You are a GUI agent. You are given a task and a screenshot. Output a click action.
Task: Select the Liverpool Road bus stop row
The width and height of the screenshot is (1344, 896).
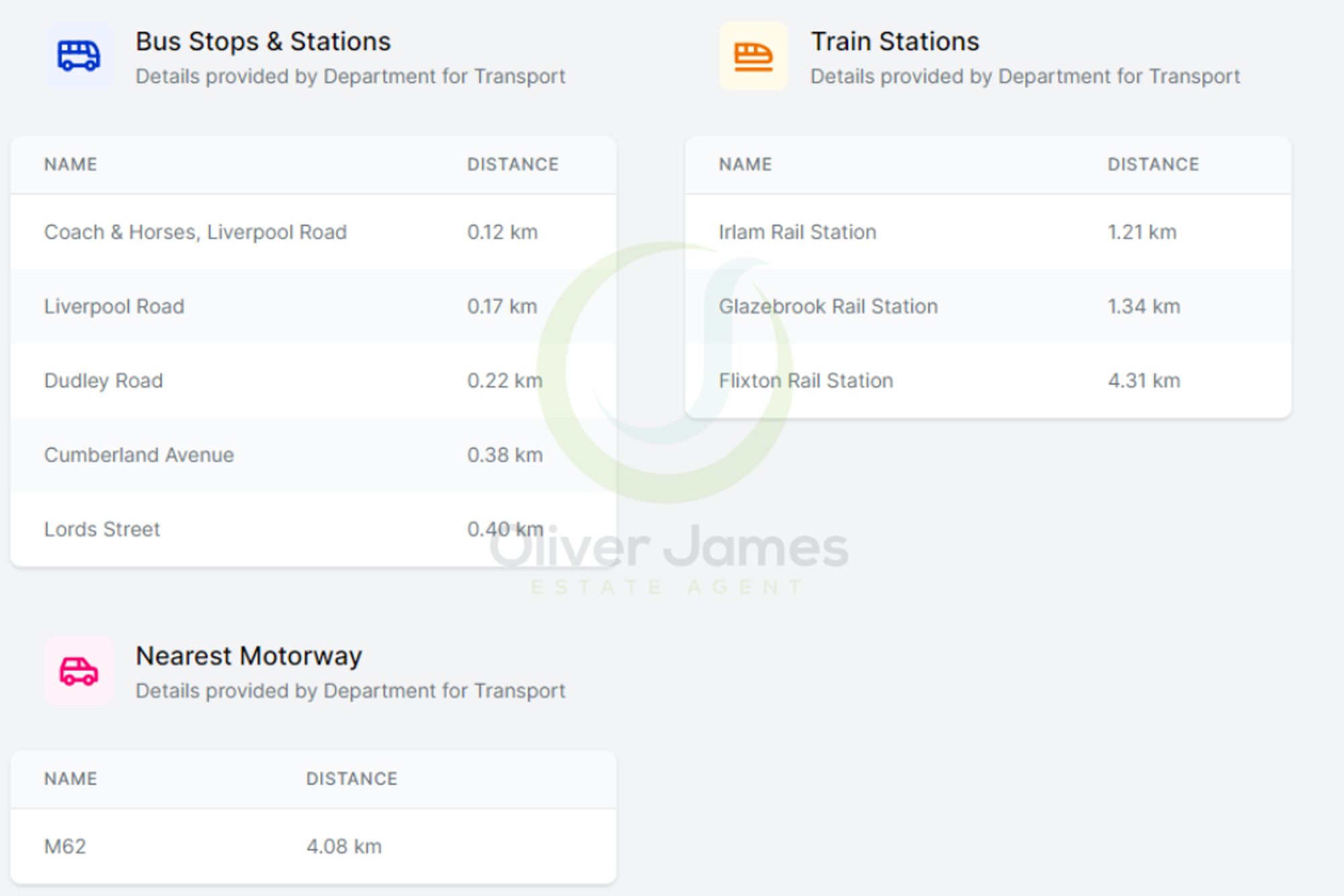(x=114, y=307)
